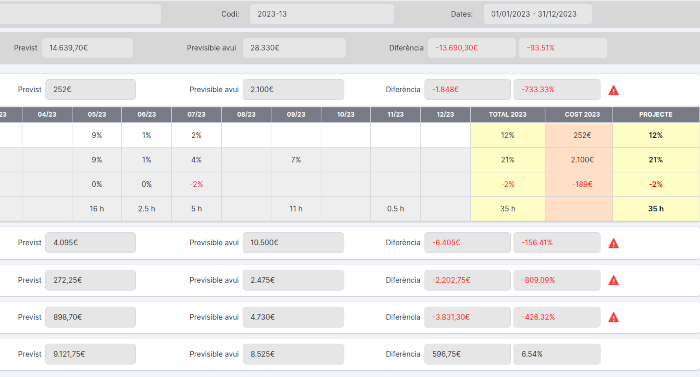
Task: Click the Diferència field 596,75€
Action: (x=467, y=354)
